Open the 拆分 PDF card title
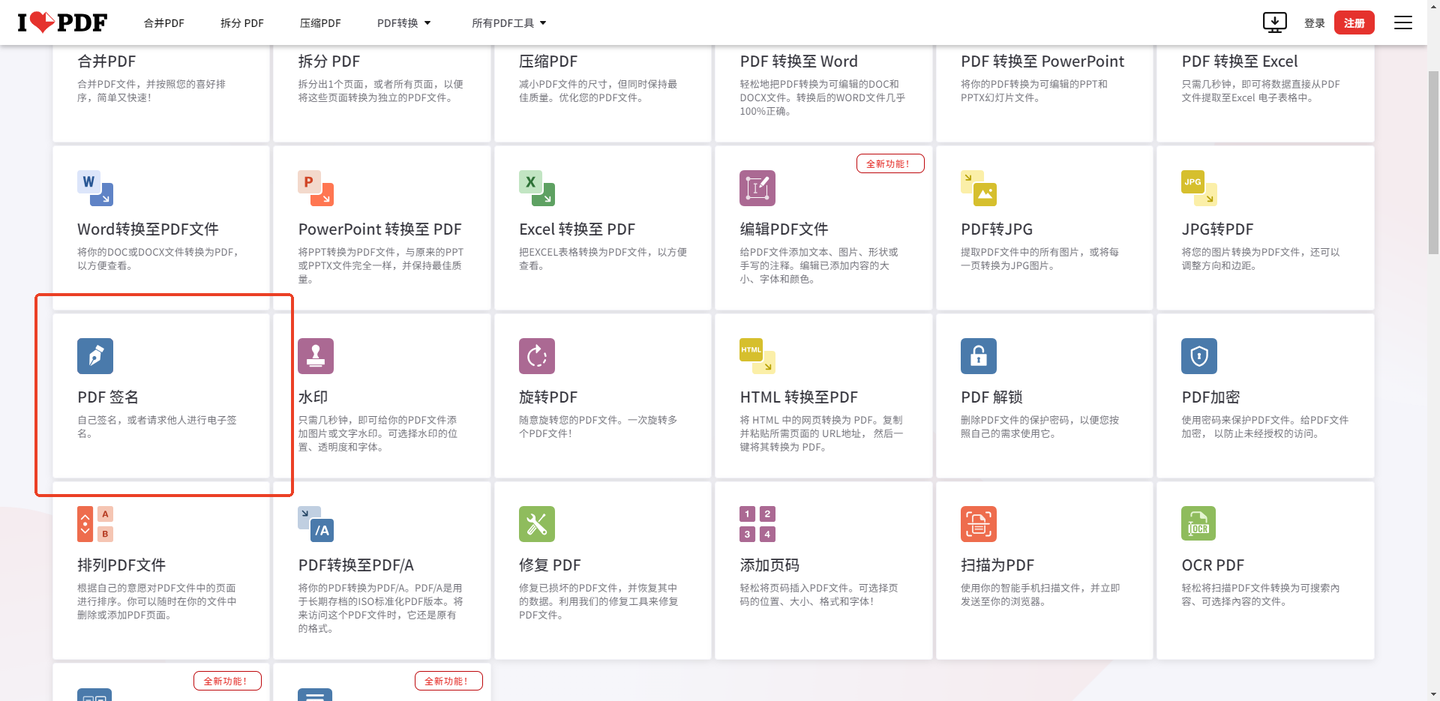This screenshot has height=701, width=1440. pyautogui.click(x=329, y=61)
